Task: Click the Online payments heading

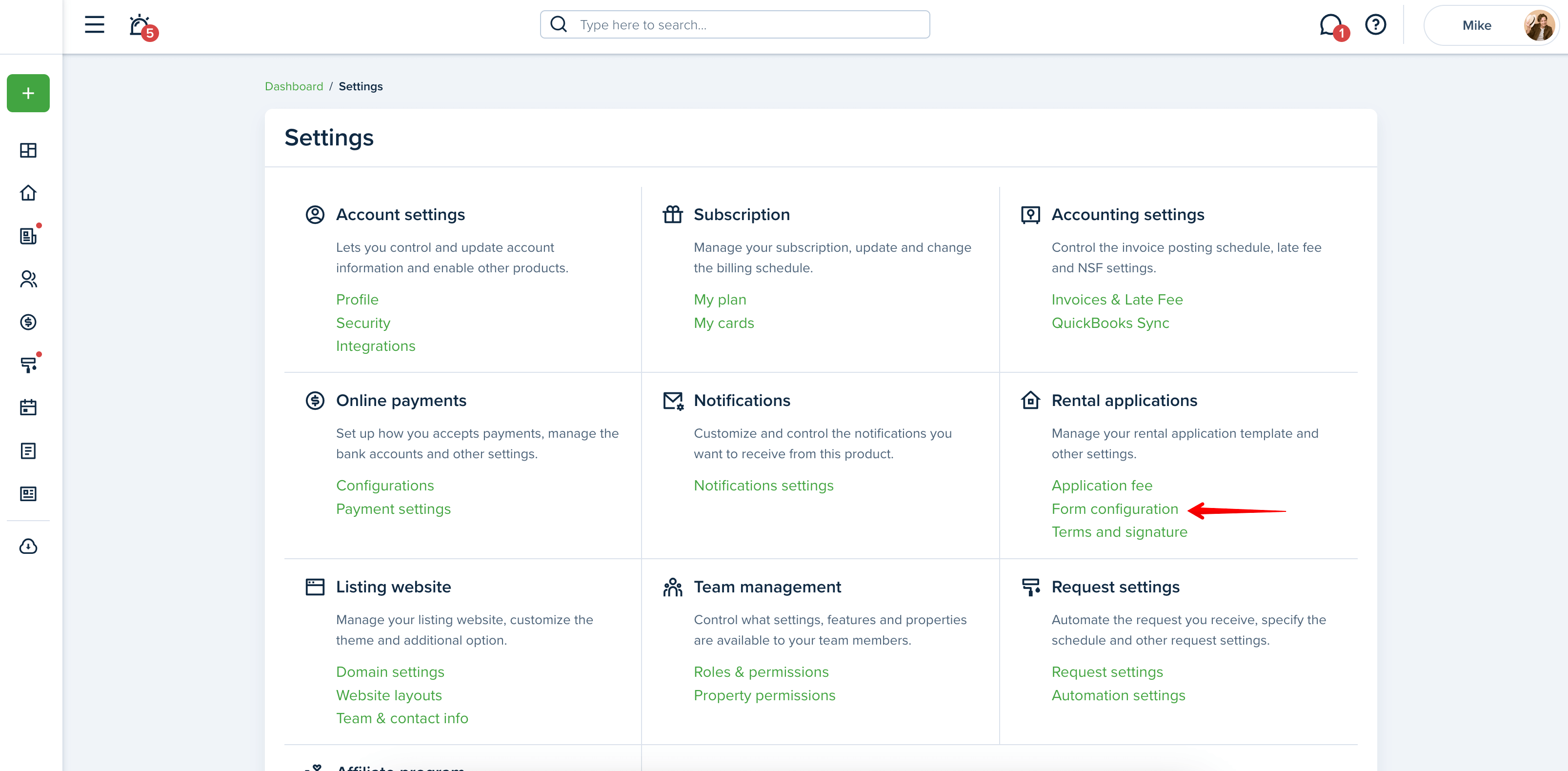Action: coord(401,400)
